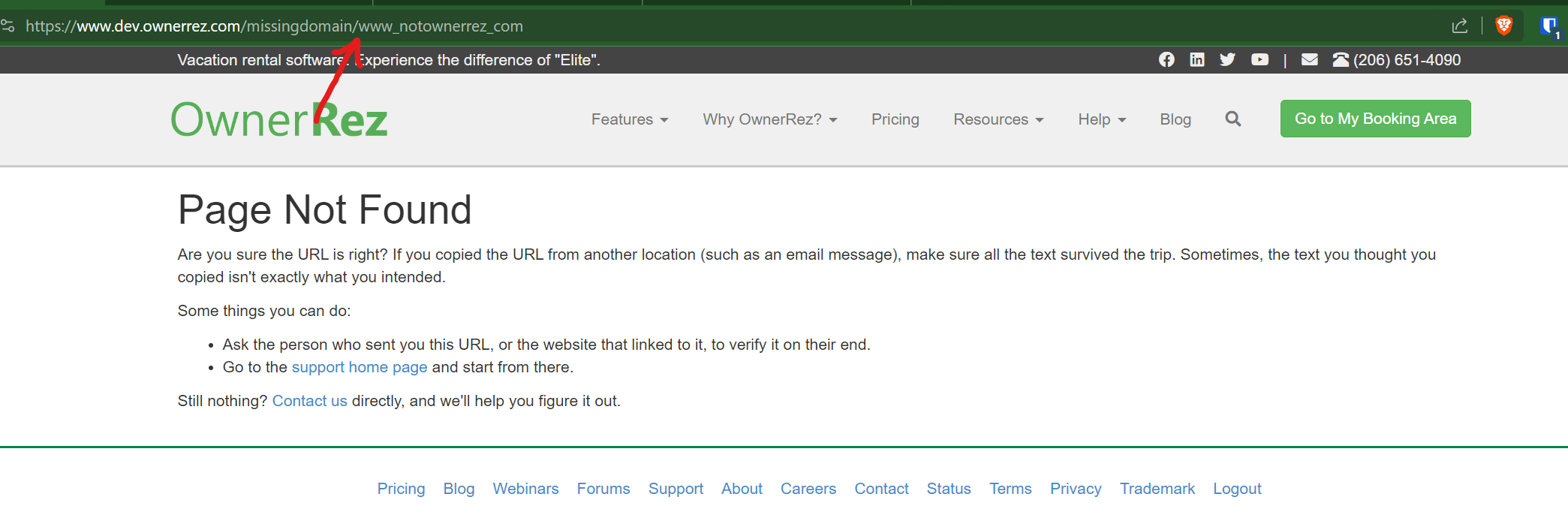Select Blog in the top navigation

pyautogui.click(x=1175, y=119)
